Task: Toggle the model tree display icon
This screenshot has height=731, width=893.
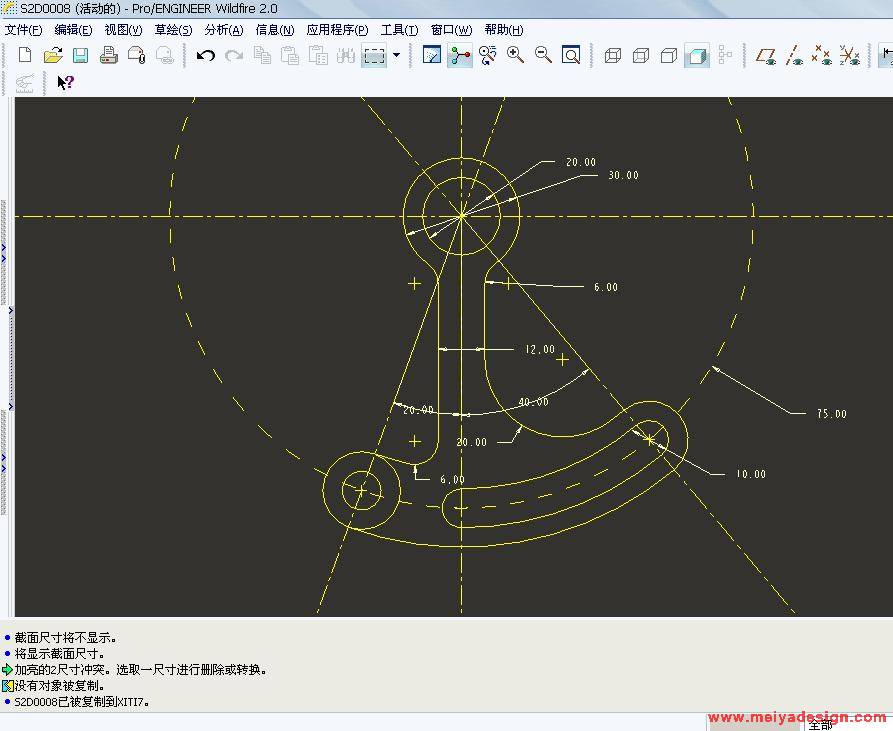Action: 460,55
